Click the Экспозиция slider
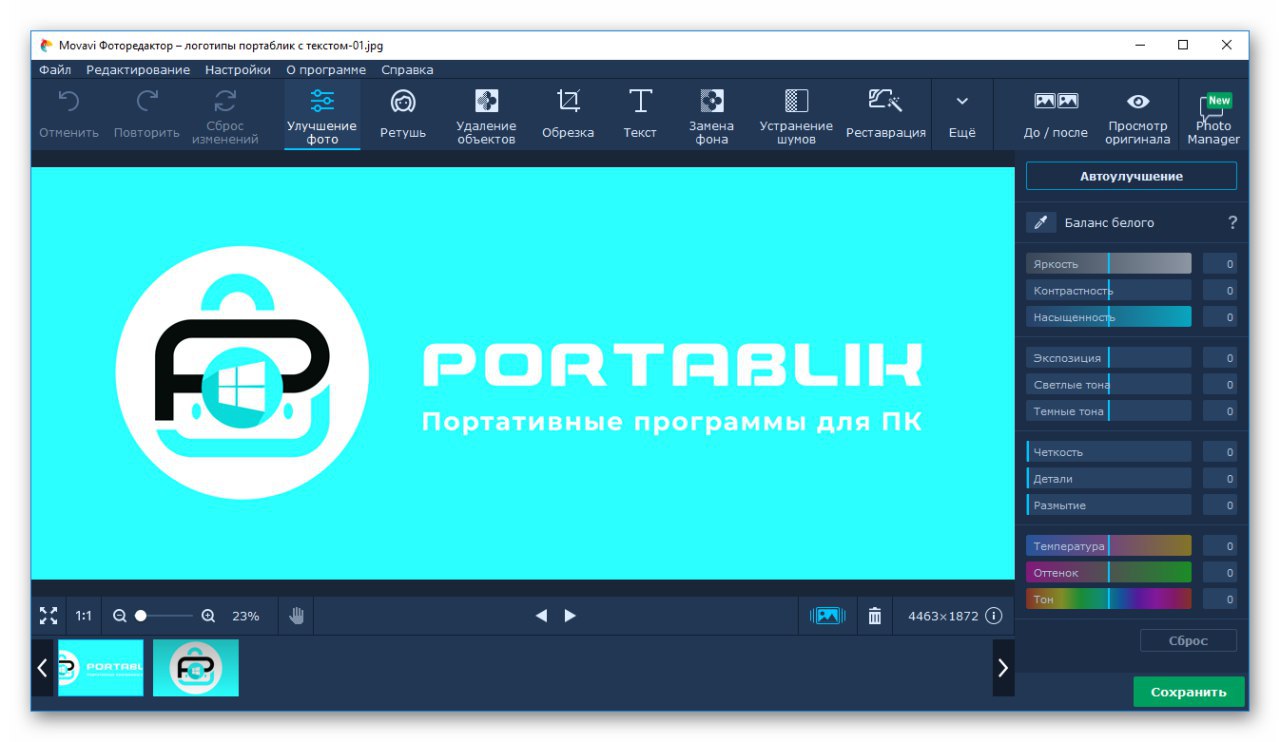The height and width of the screenshot is (742, 1280). [x=1109, y=358]
